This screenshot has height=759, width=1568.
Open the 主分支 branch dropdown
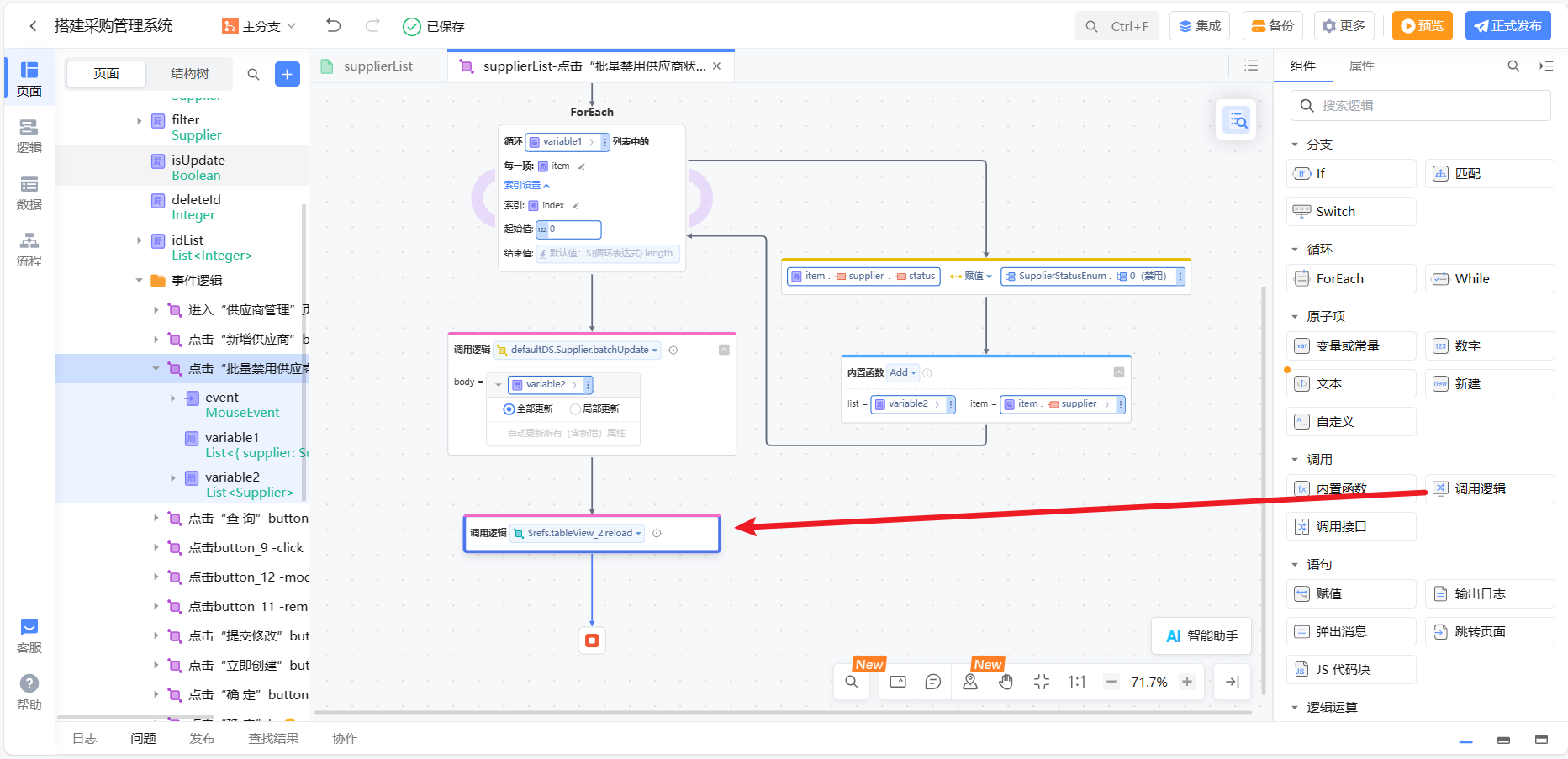click(259, 26)
